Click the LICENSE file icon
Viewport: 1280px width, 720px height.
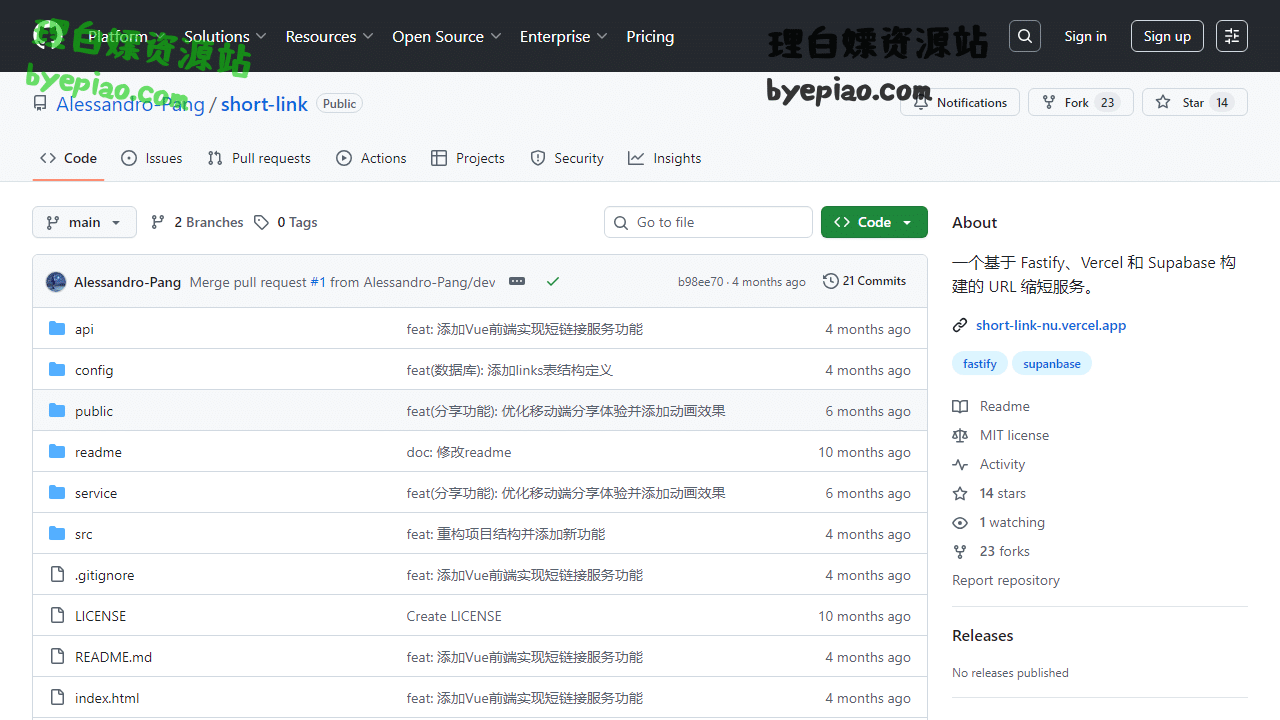point(57,616)
